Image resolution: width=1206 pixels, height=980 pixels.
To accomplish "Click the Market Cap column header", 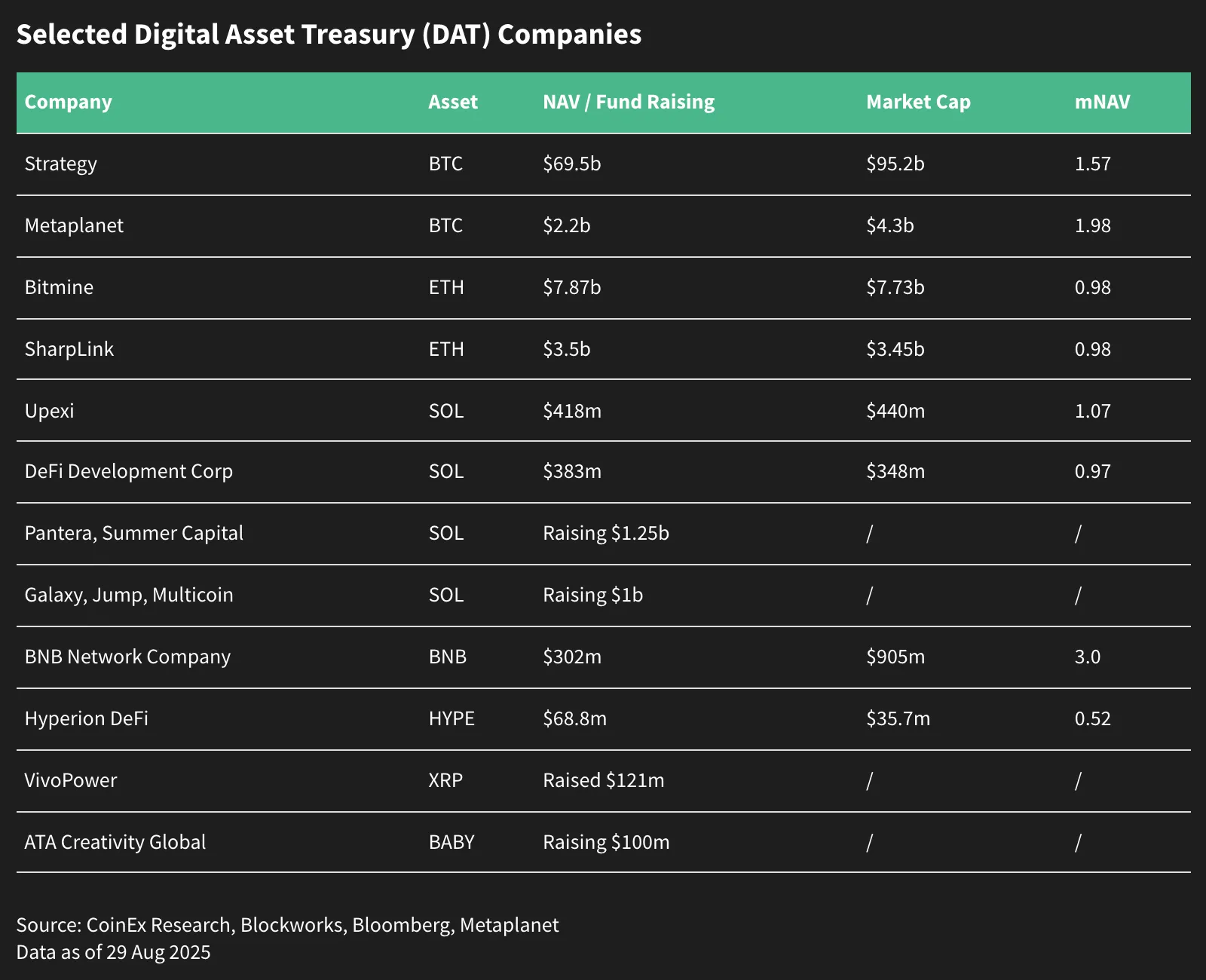I will click(x=918, y=102).
